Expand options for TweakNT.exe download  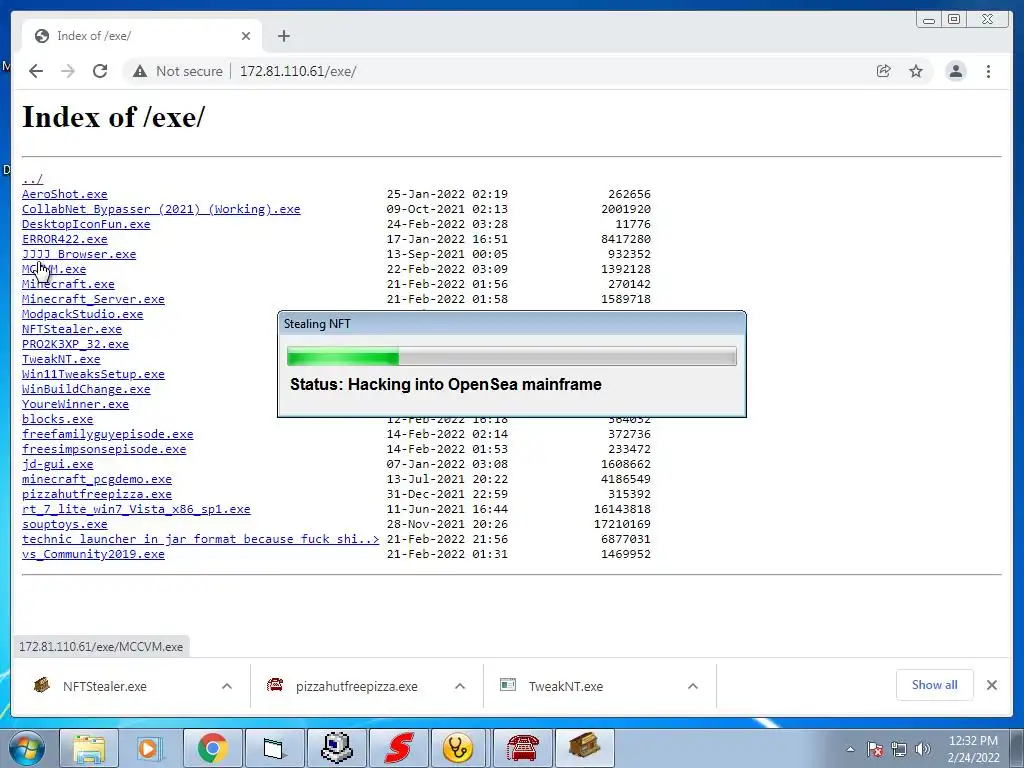[693, 686]
